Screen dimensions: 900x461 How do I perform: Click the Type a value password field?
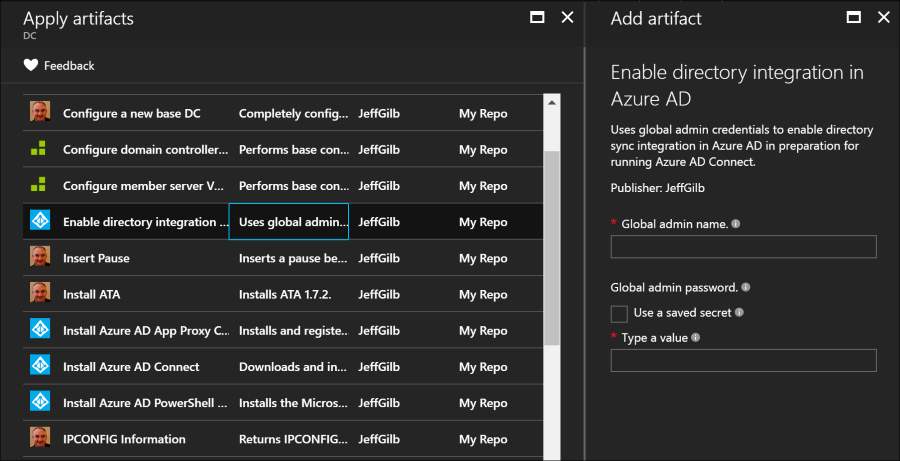coord(743,361)
